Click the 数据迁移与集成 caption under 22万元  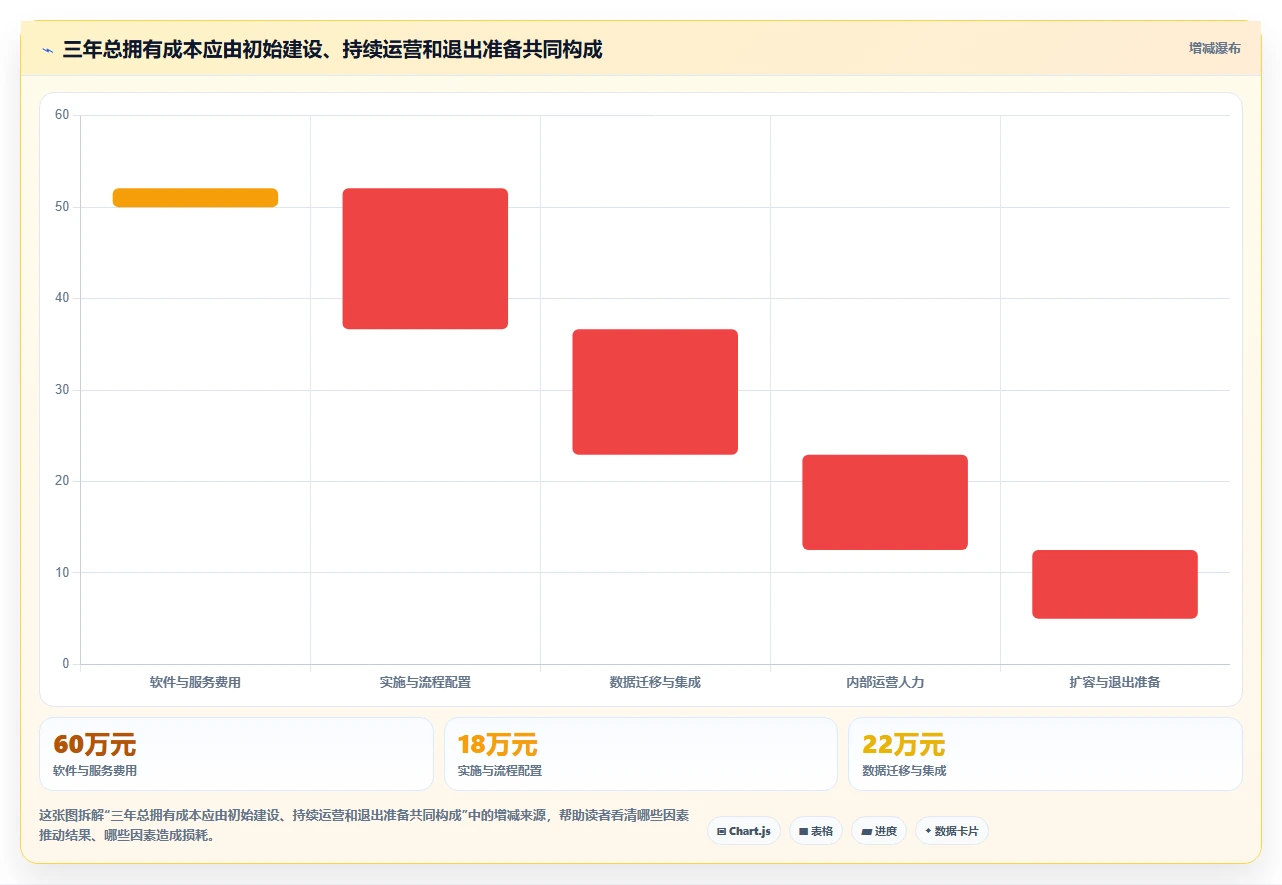point(904,771)
